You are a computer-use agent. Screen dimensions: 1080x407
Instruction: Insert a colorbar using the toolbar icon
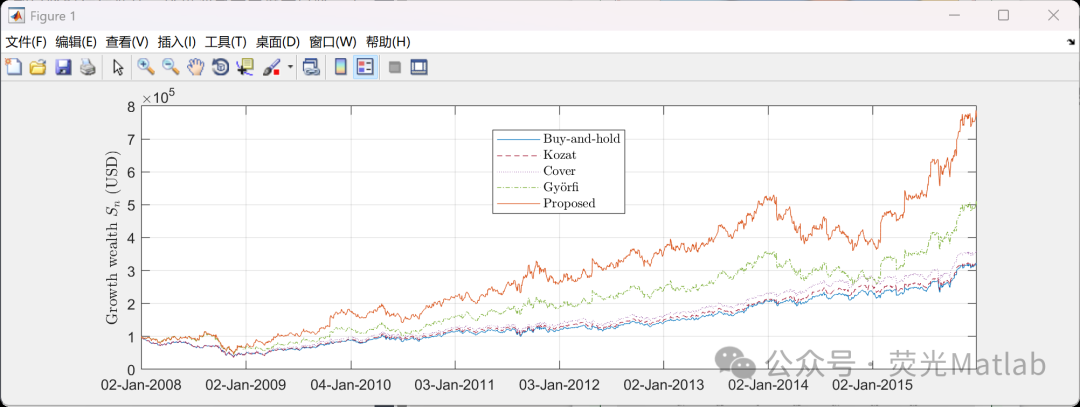point(340,67)
